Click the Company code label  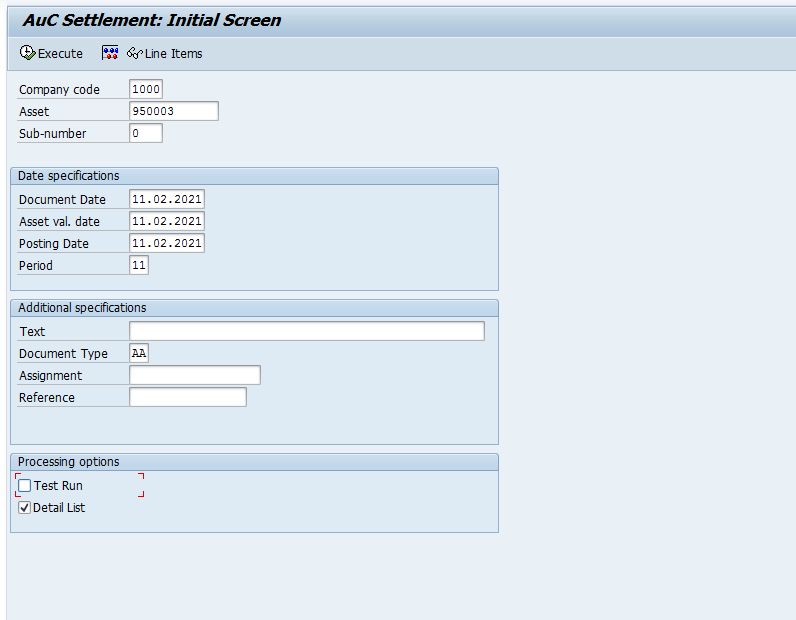point(59,90)
